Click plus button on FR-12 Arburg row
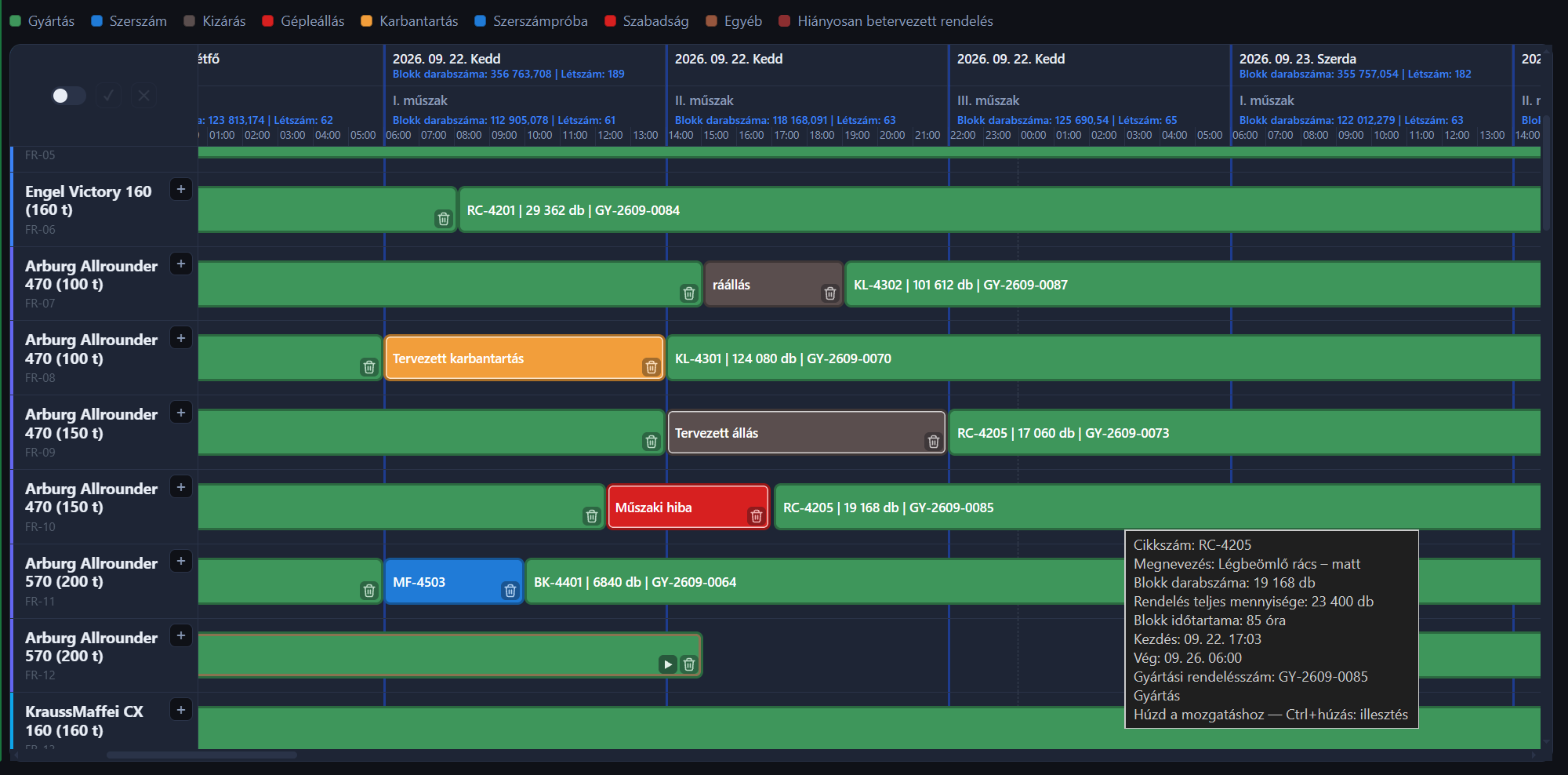1568x775 pixels. pos(181,635)
